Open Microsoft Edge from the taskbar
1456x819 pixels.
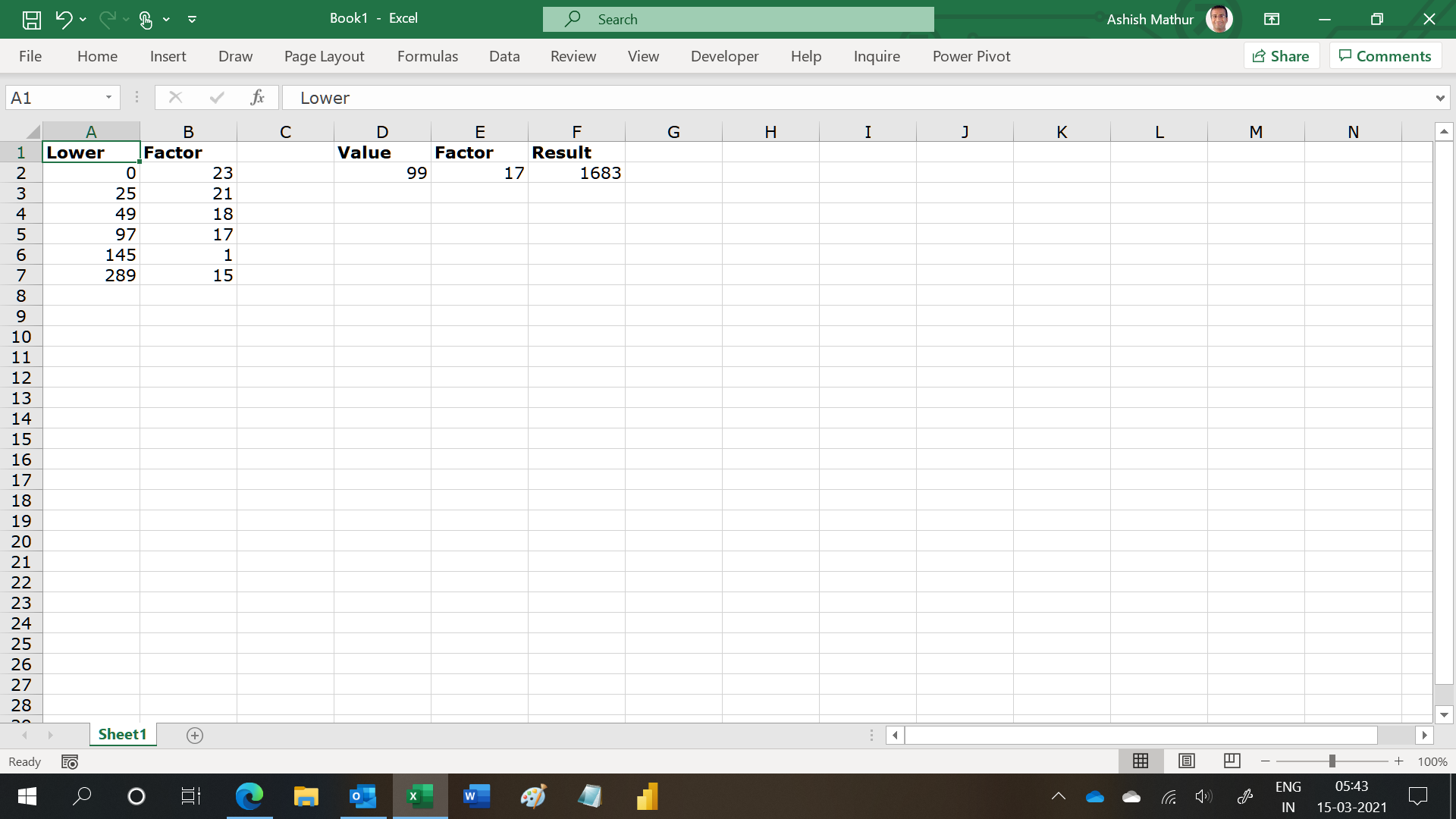[x=249, y=796]
